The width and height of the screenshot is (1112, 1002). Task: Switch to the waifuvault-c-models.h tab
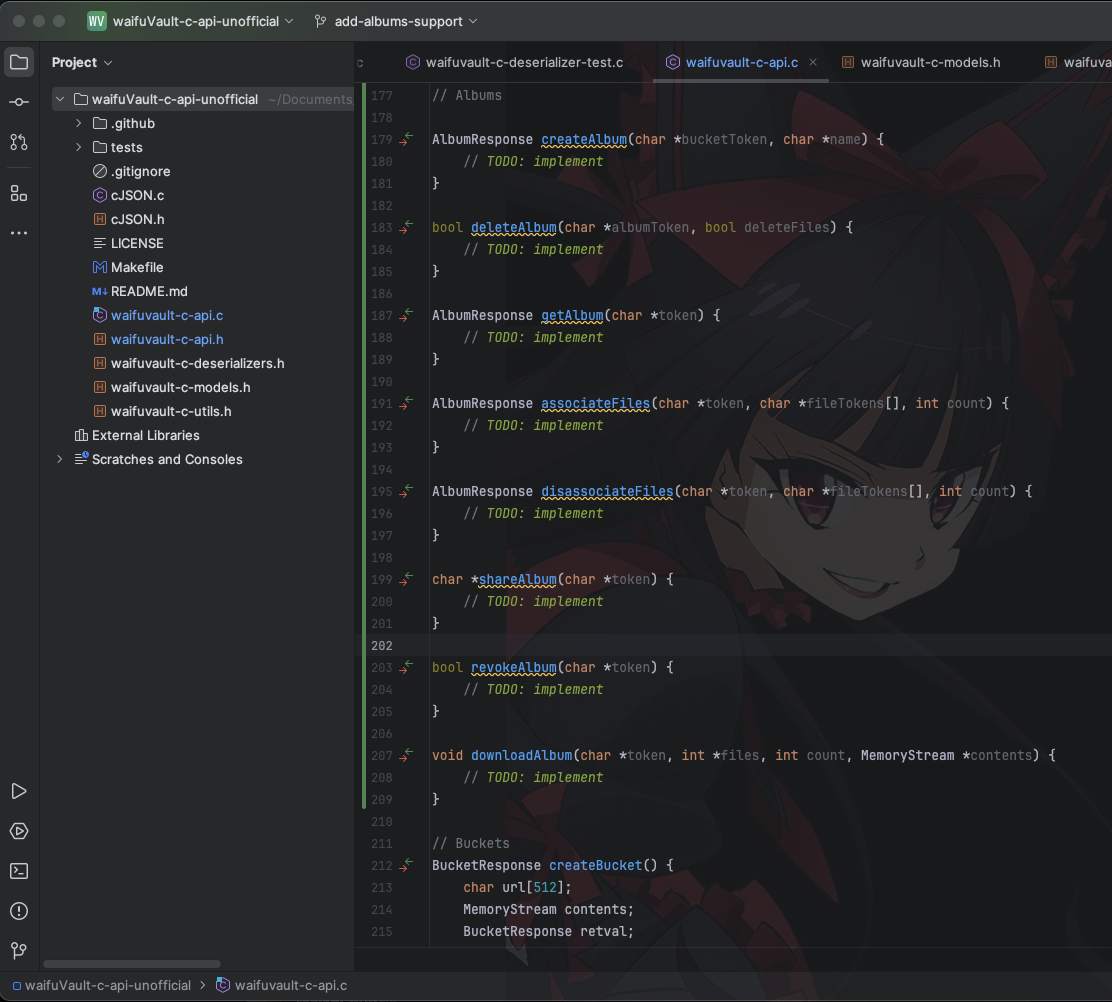[x=921, y=62]
